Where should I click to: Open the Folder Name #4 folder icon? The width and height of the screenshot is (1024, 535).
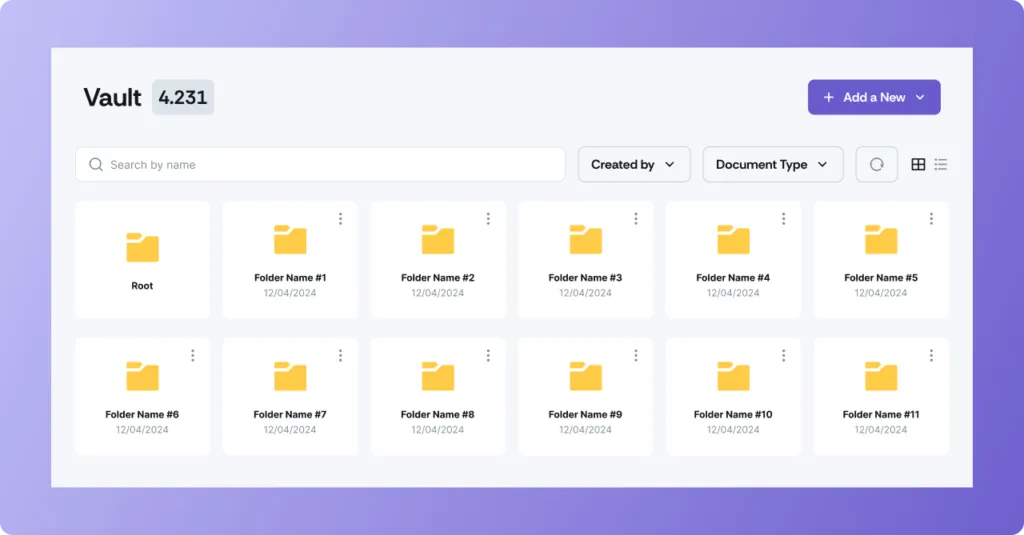pyautogui.click(x=733, y=239)
